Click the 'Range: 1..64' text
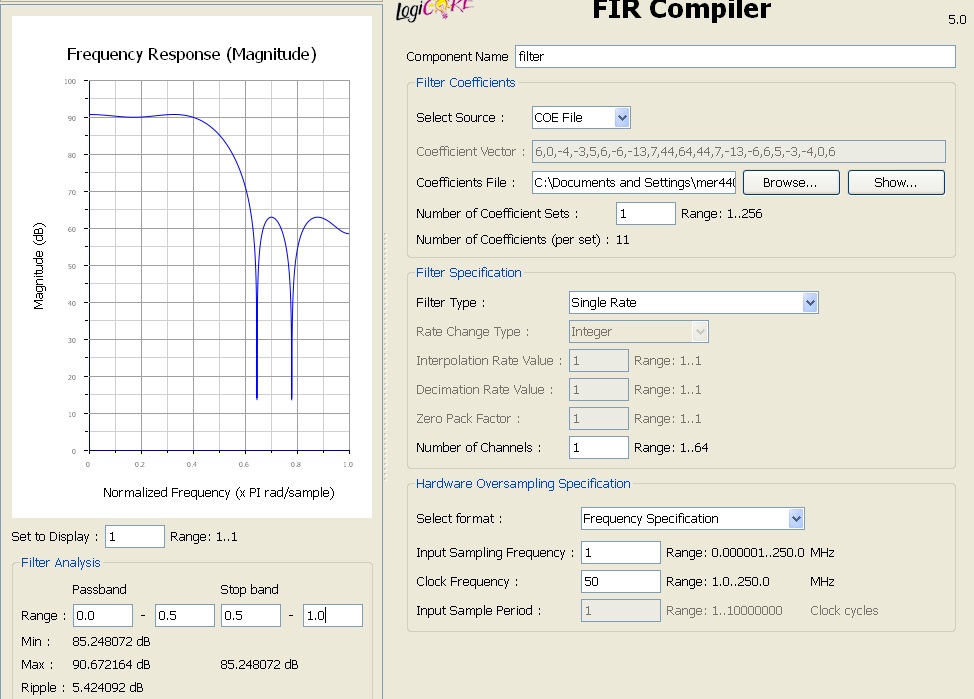The width and height of the screenshot is (974, 699). point(671,447)
